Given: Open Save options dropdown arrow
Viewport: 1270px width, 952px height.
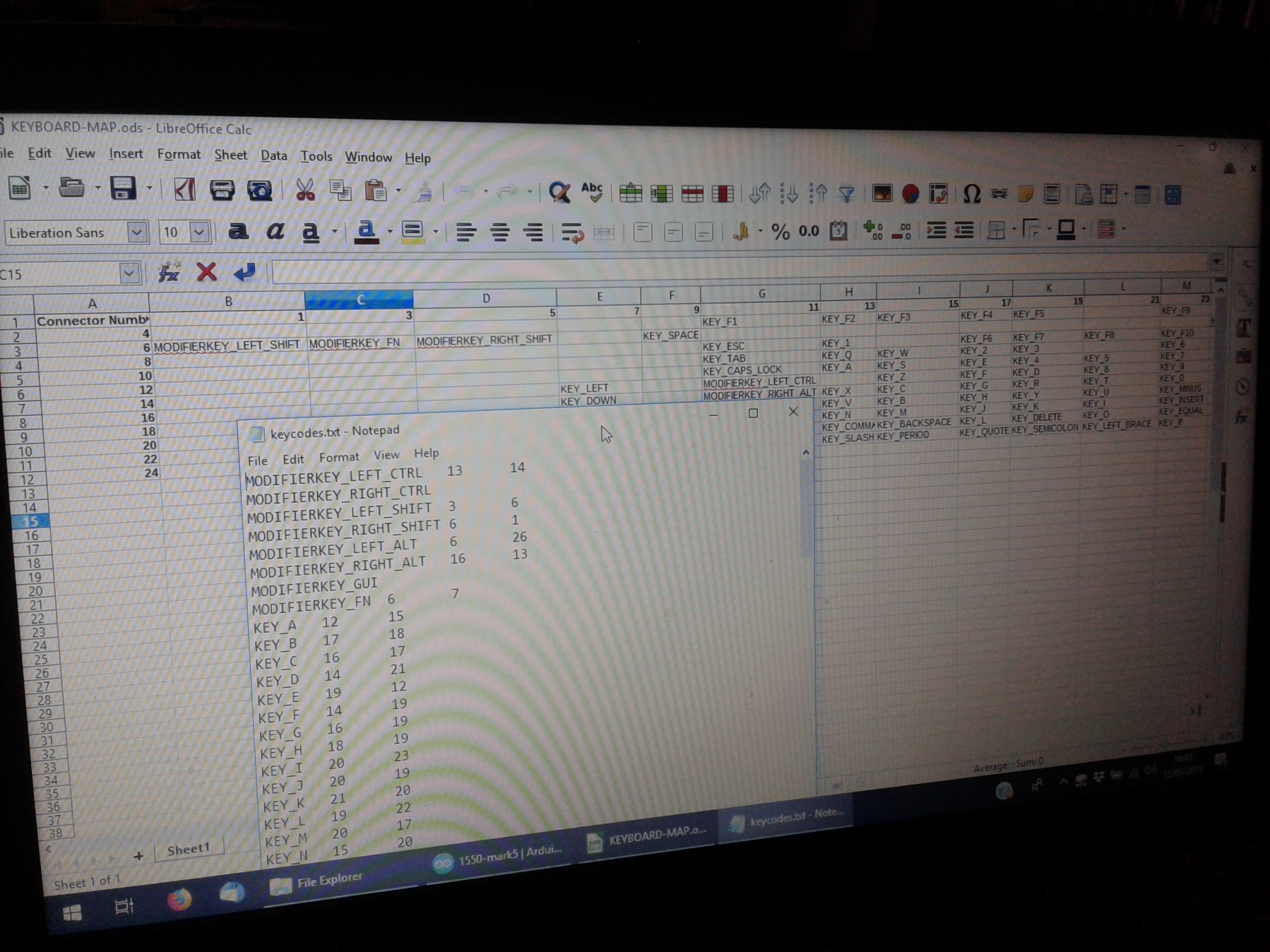Looking at the screenshot, I should pyautogui.click(x=149, y=188).
